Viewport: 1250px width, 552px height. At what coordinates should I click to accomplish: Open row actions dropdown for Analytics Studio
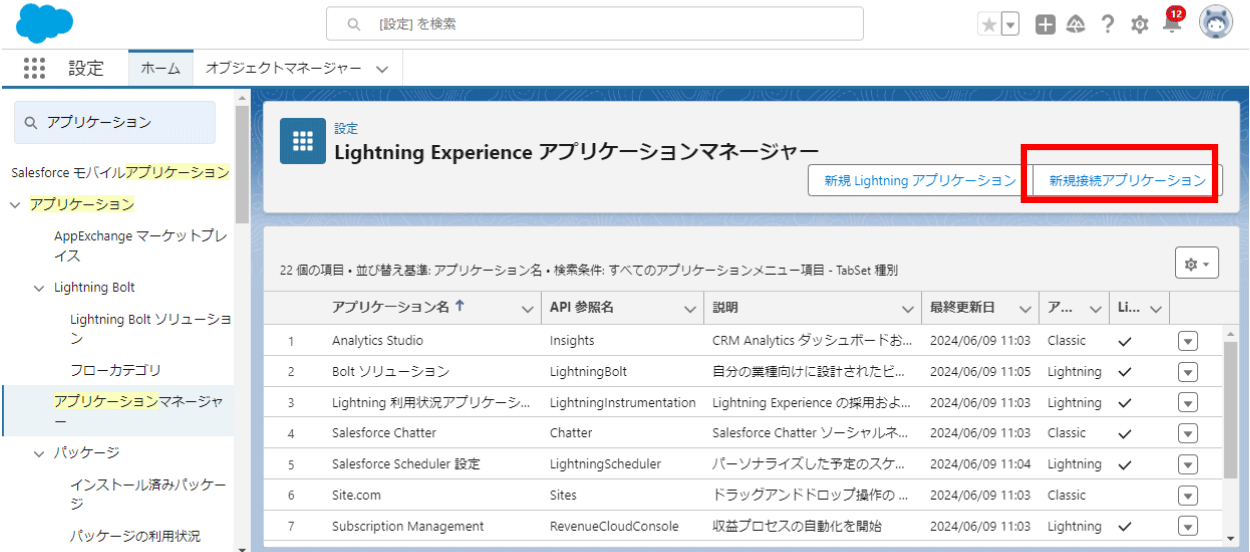pyautogui.click(x=1187, y=340)
